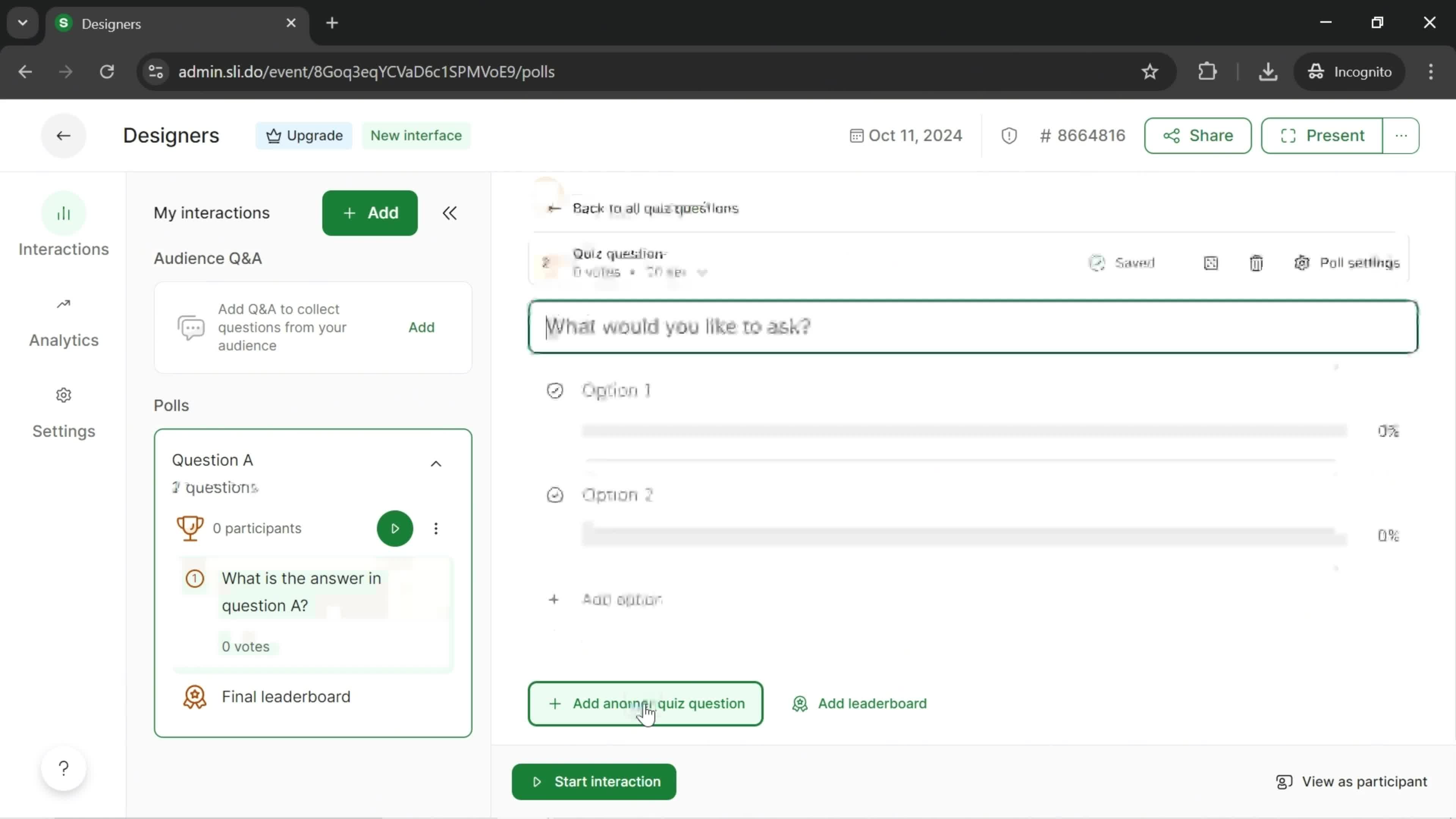Open the Audience Q&A Add link
The image size is (1456, 819).
click(x=421, y=327)
